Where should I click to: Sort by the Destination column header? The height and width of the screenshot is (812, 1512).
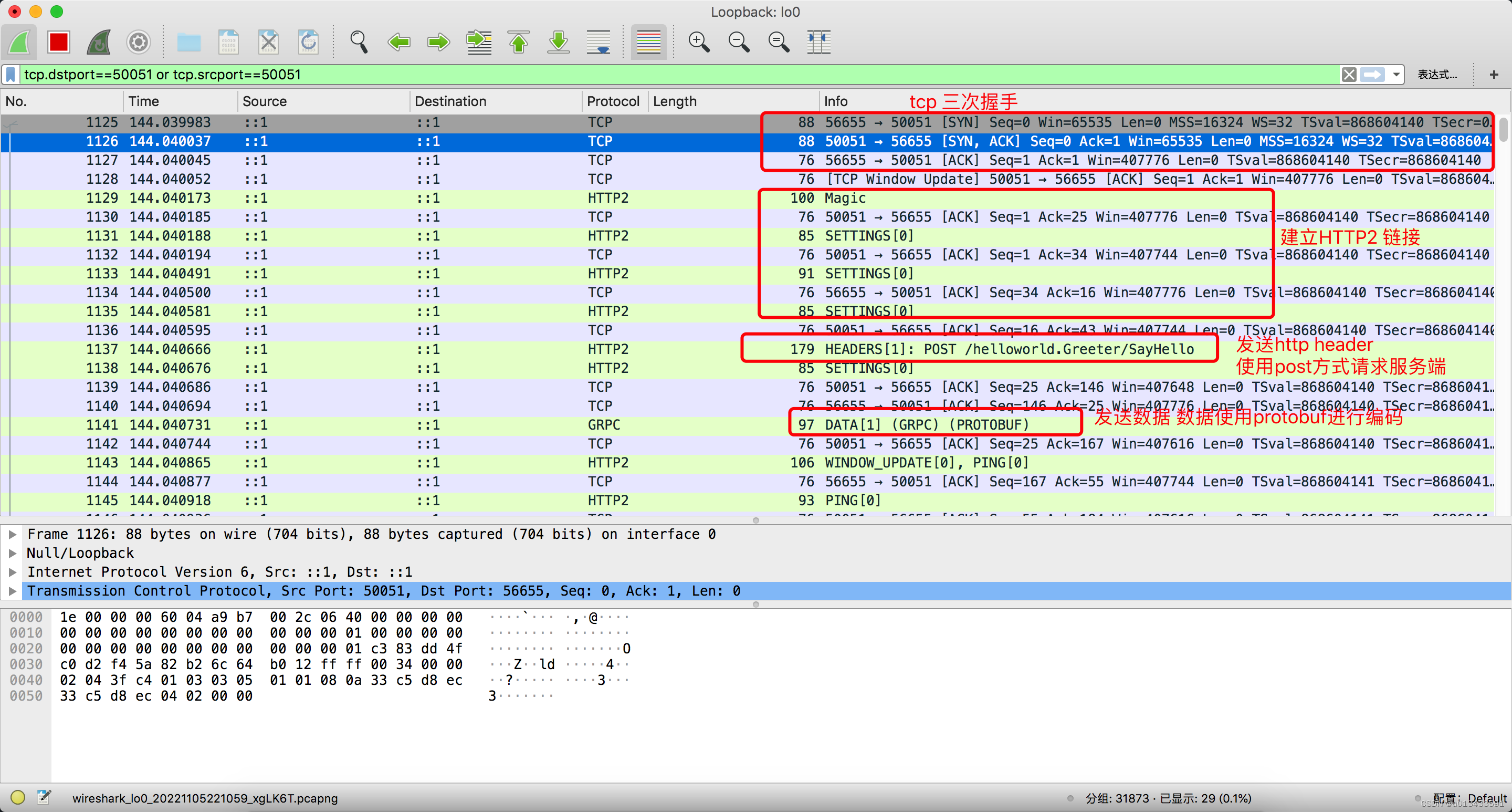(x=496, y=101)
